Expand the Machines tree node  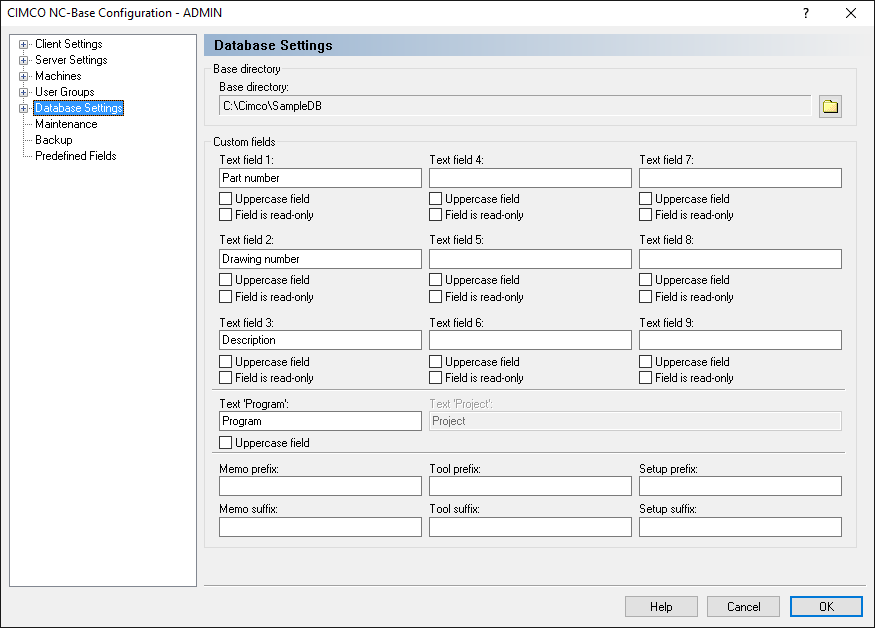[x=23, y=76]
